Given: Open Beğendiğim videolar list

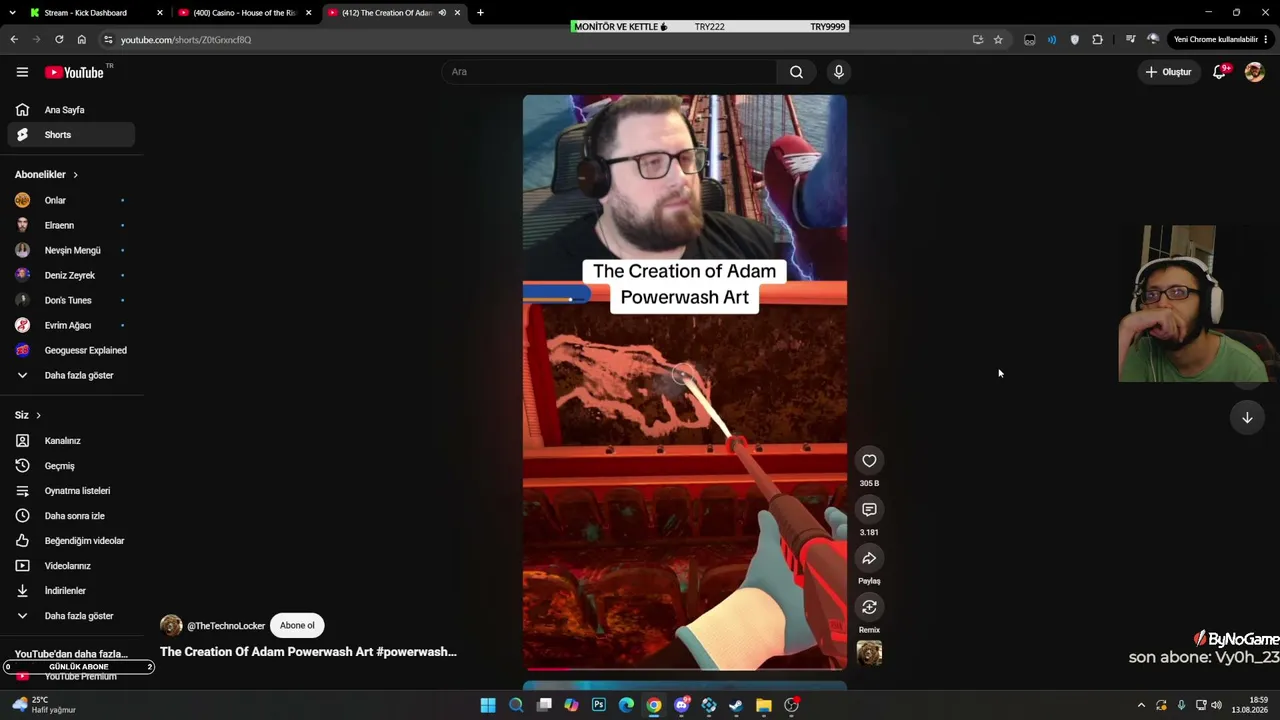Looking at the screenshot, I should (x=70, y=541).
